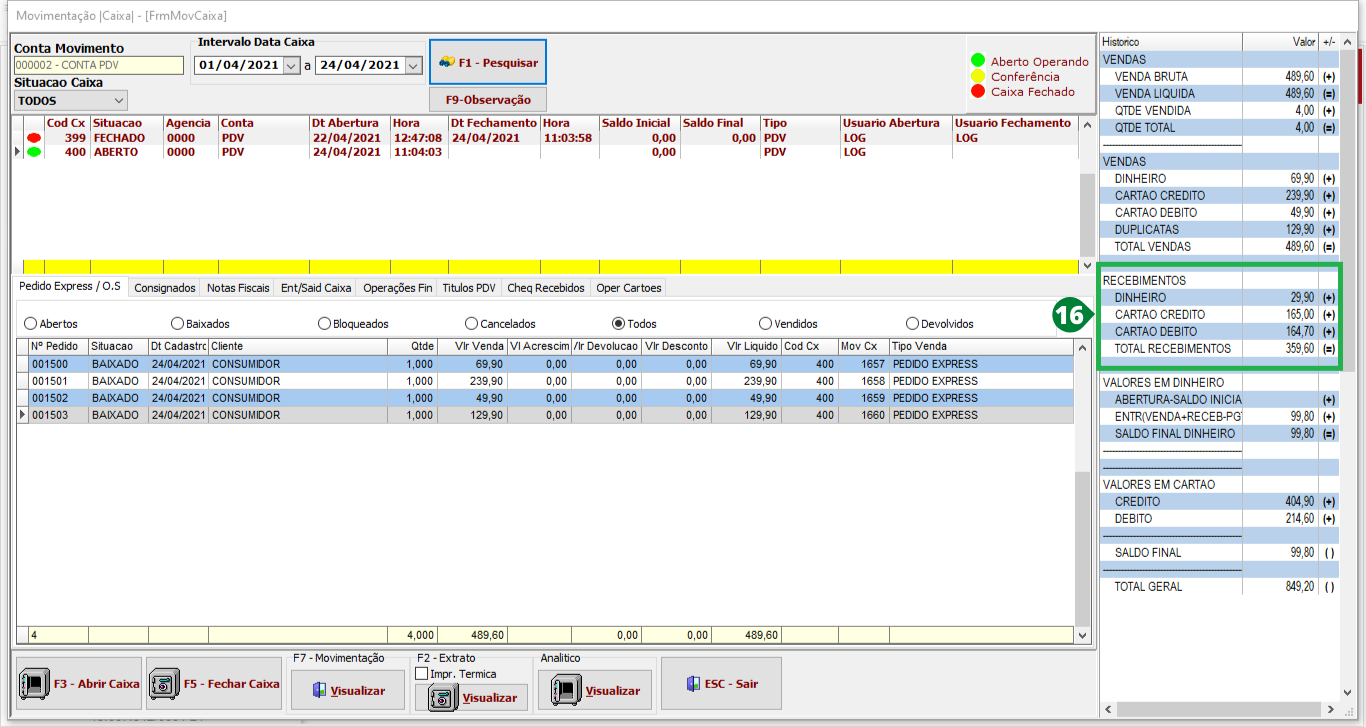Click the red Caixa Fechado legend dot
1366x727 pixels.
(x=978, y=91)
